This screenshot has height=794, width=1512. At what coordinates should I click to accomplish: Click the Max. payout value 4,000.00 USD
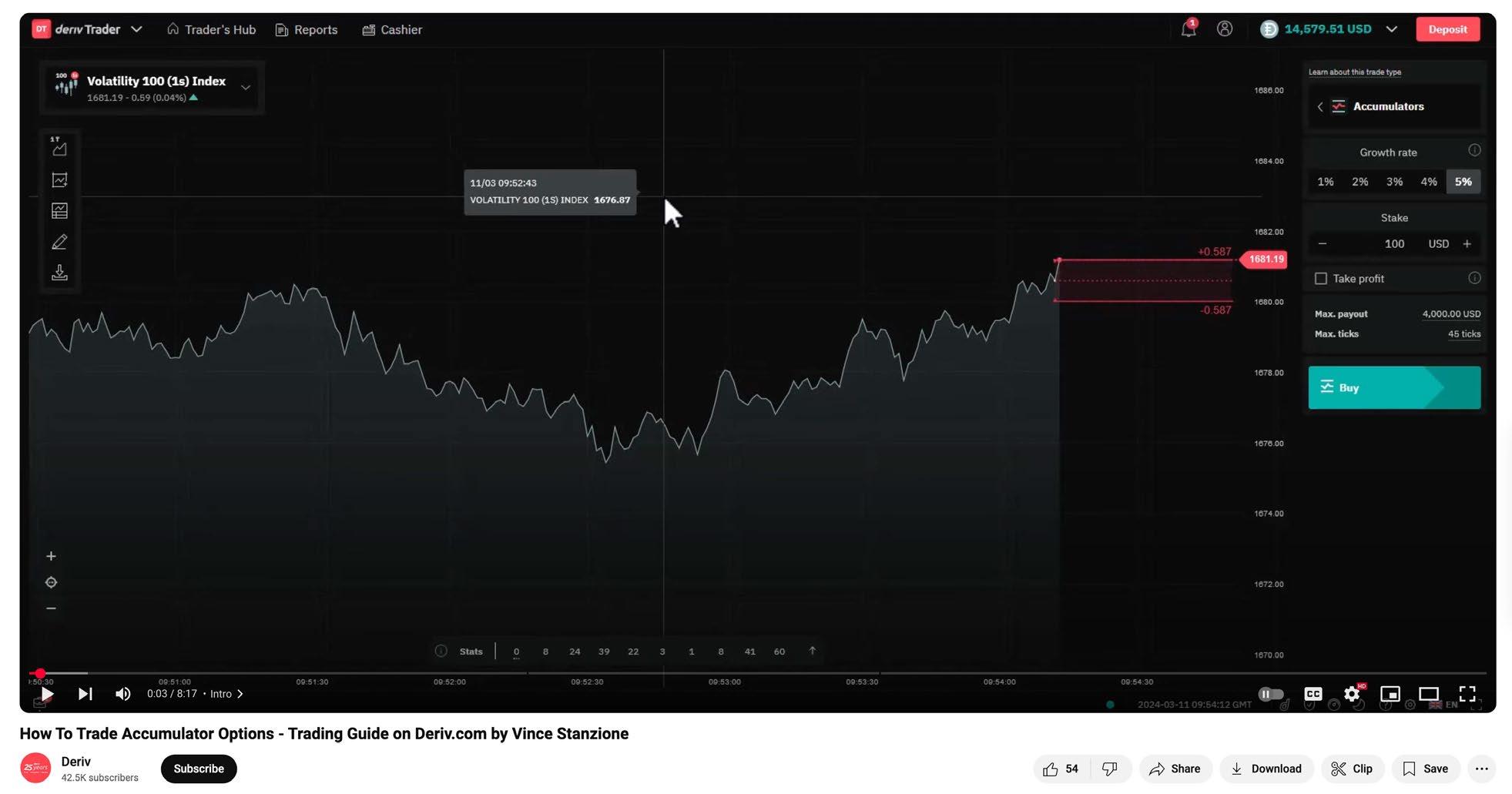click(1451, 313)
